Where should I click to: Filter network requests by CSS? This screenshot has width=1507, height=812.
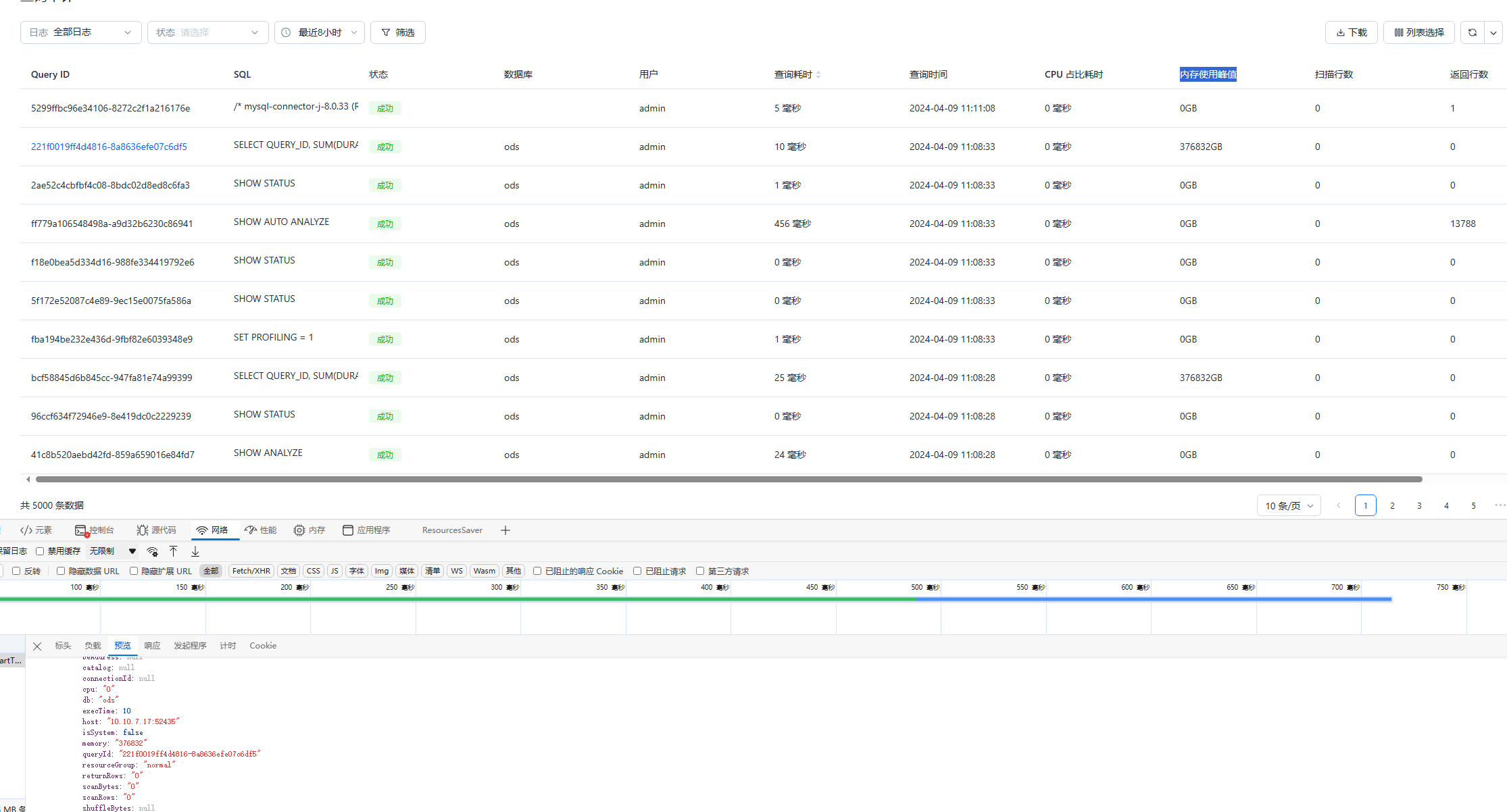[314, 571]
